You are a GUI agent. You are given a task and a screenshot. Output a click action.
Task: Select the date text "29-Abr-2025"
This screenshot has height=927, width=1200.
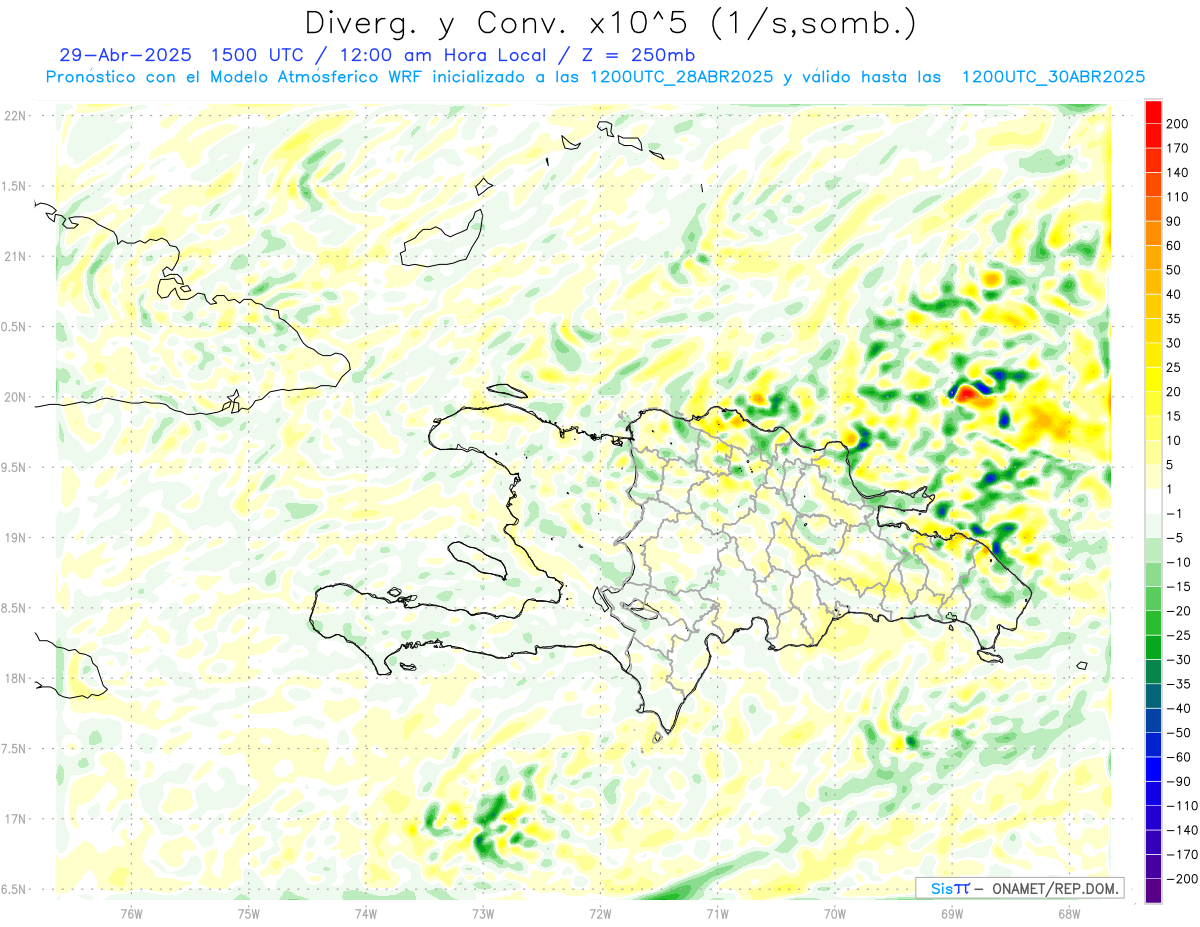125,55
